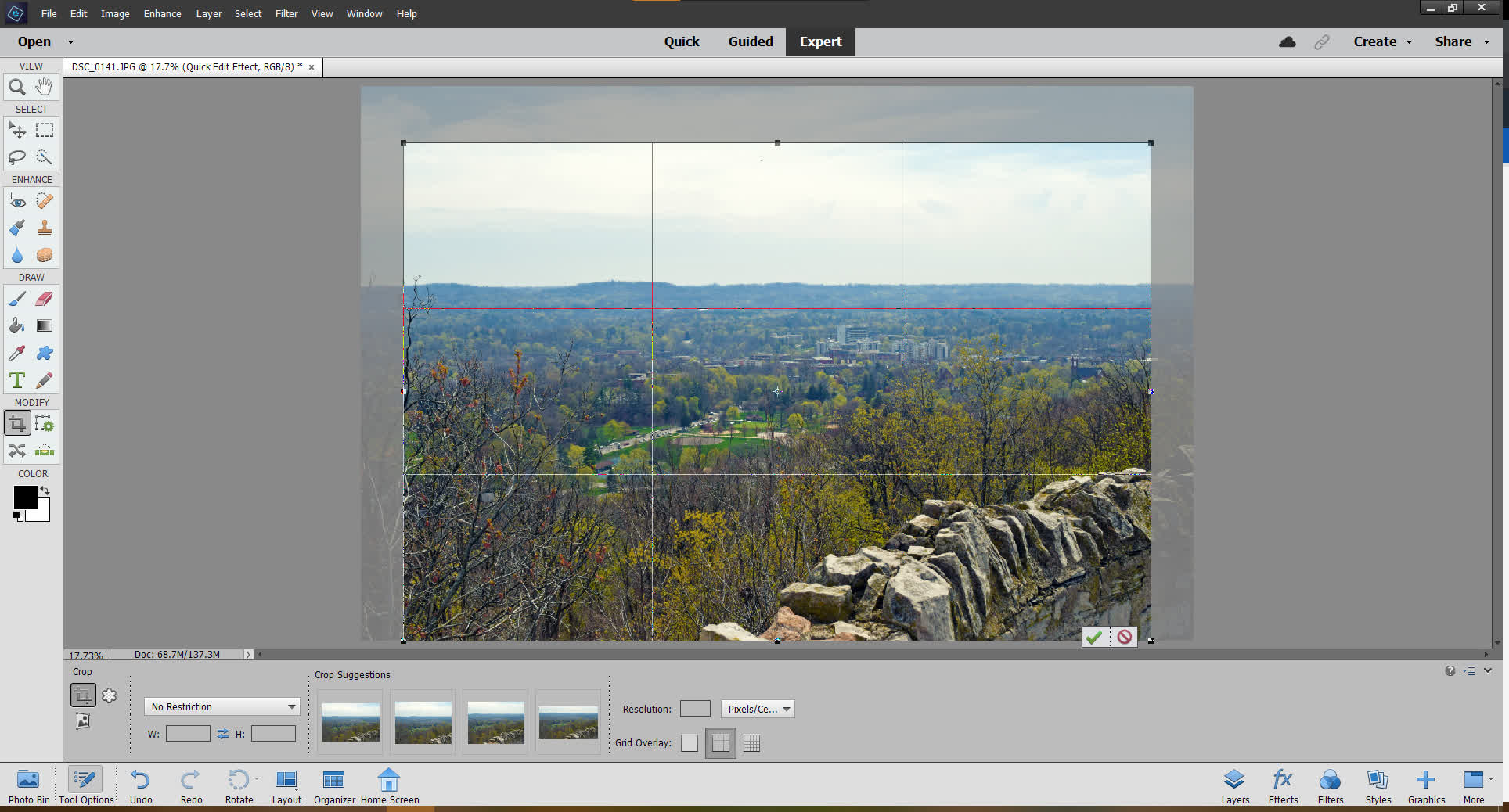Pick the Lasso selection tool
1509x812 pixels.
pos(16,157)
